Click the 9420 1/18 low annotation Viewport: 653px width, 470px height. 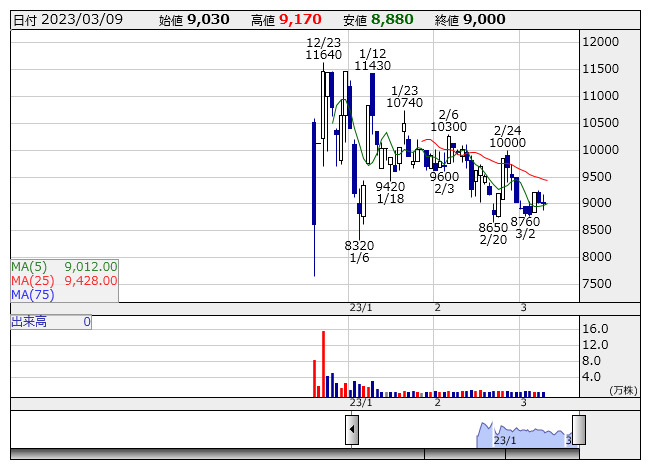point(390,192)
